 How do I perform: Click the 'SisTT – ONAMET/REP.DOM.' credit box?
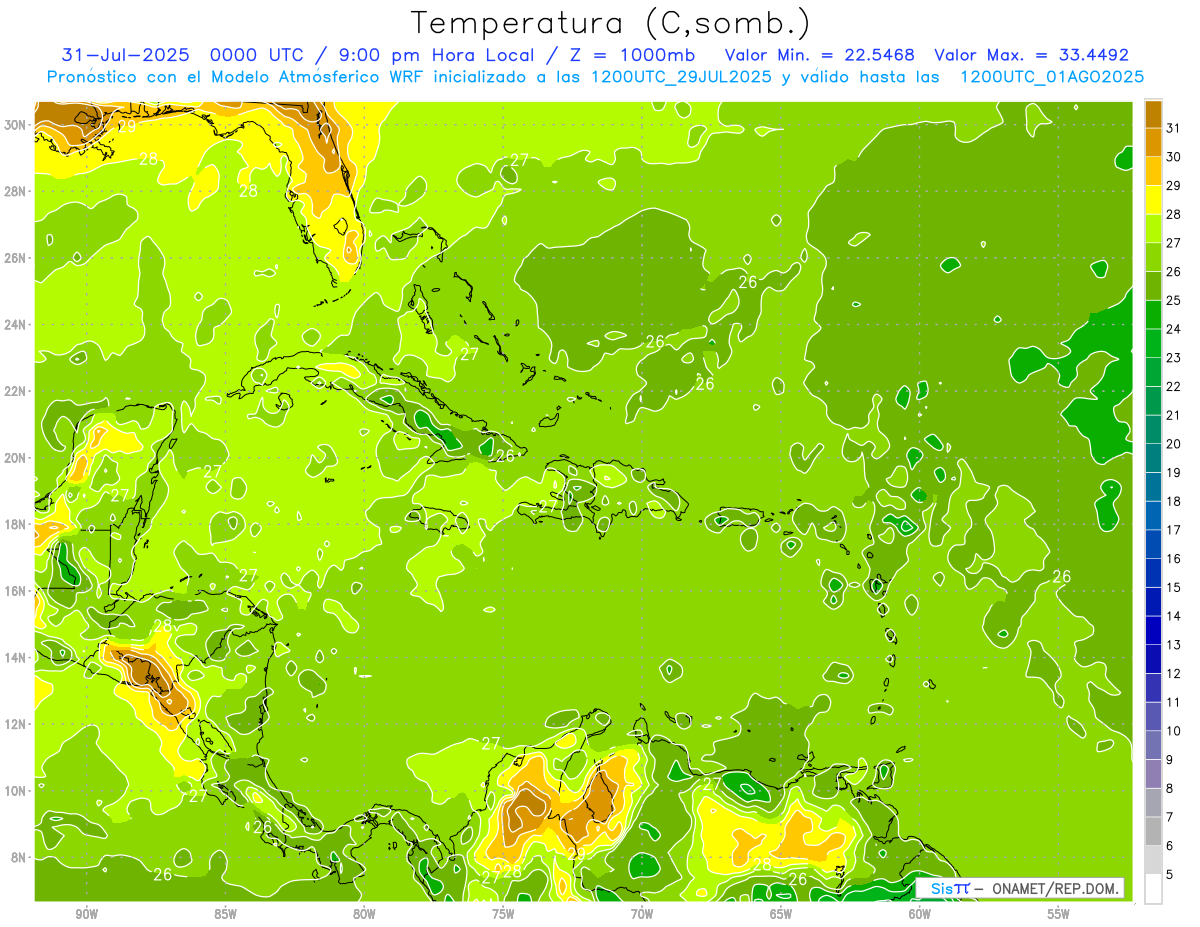(1020, 888)
